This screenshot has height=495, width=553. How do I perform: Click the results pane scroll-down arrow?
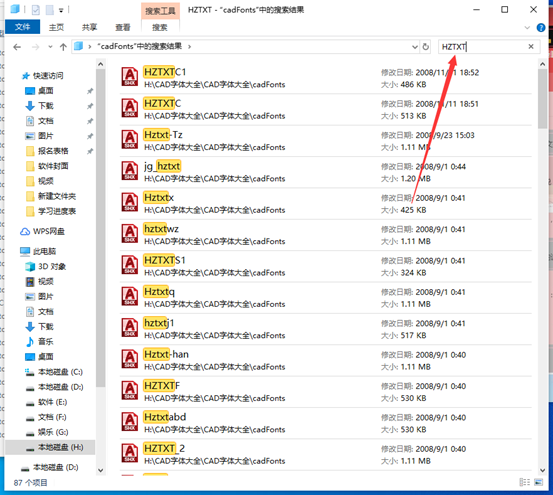click(542, 470)
